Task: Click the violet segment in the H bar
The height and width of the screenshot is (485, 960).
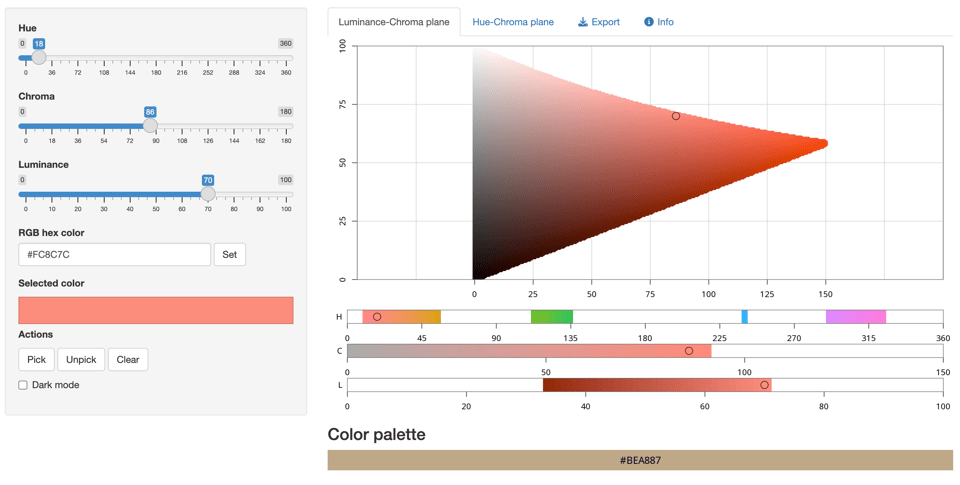Action: [856, 317]
